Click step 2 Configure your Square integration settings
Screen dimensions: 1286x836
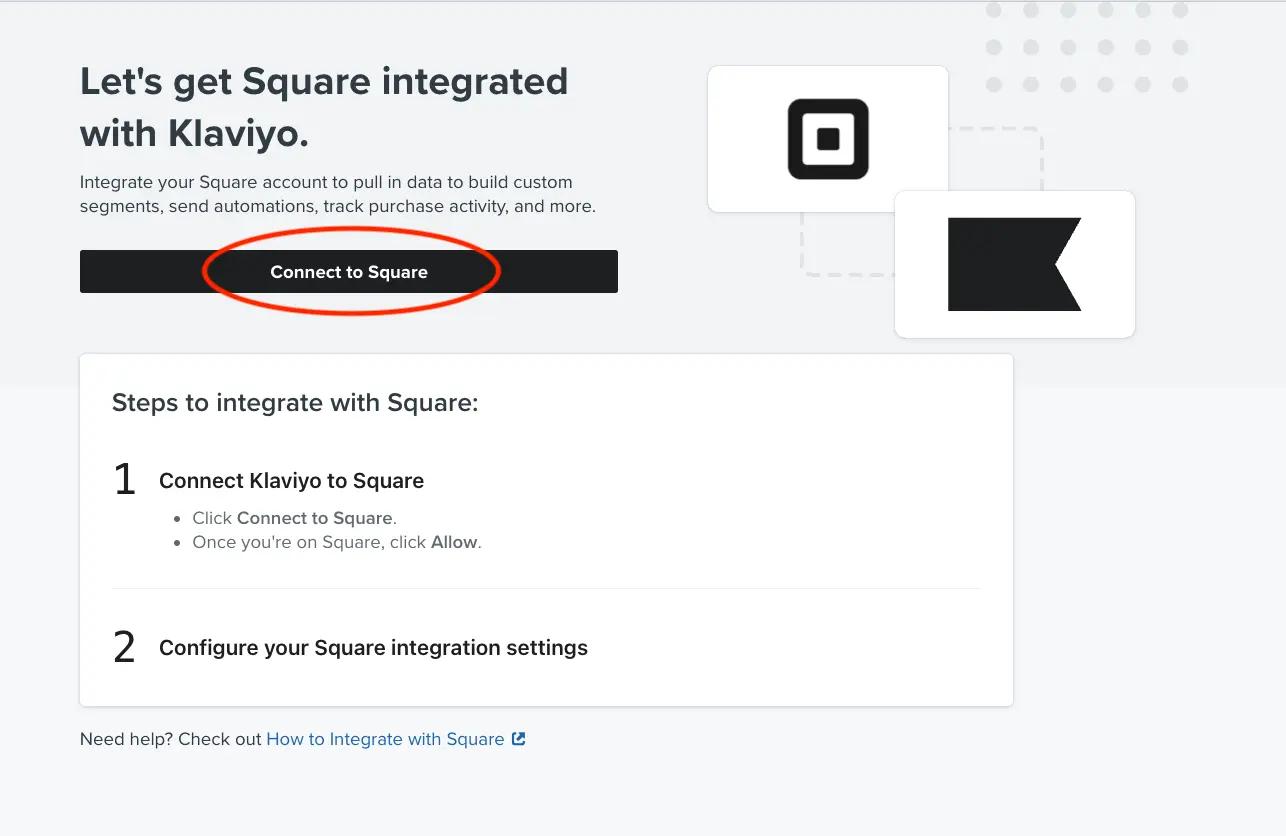(x=373, y=647)
